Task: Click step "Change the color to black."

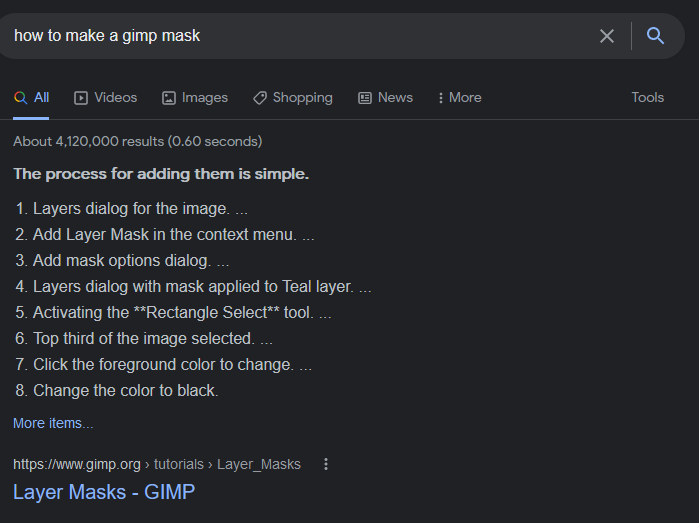Action: click(126, 391)
